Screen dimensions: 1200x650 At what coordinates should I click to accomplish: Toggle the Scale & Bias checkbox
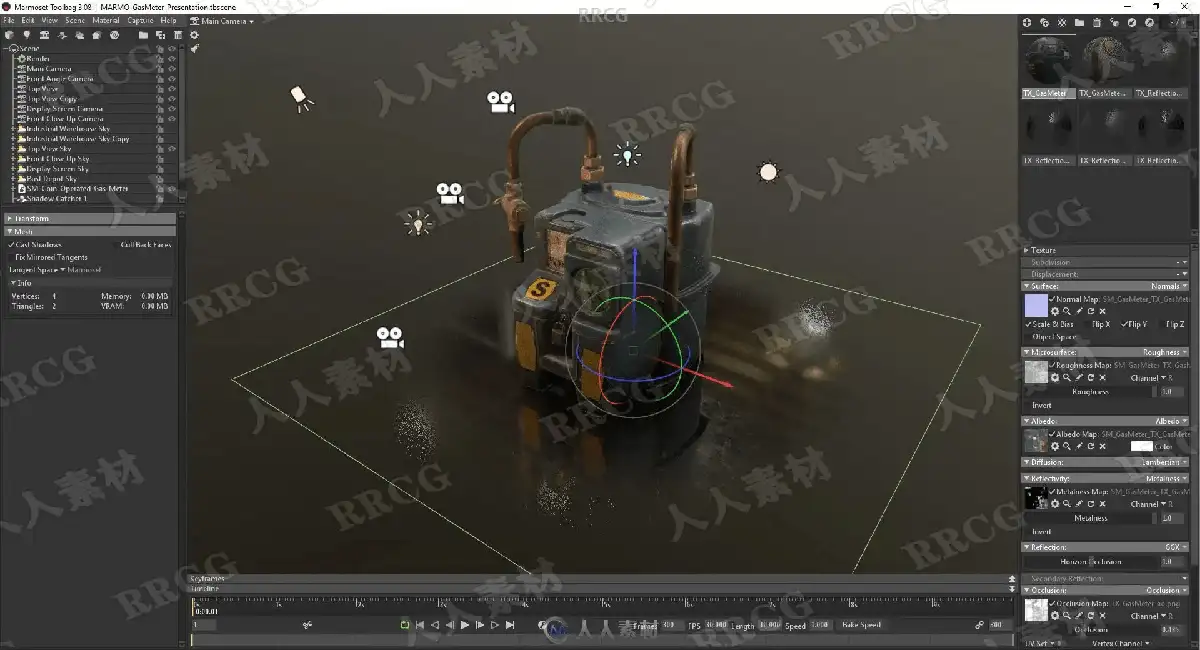(x=1028, y=324)
